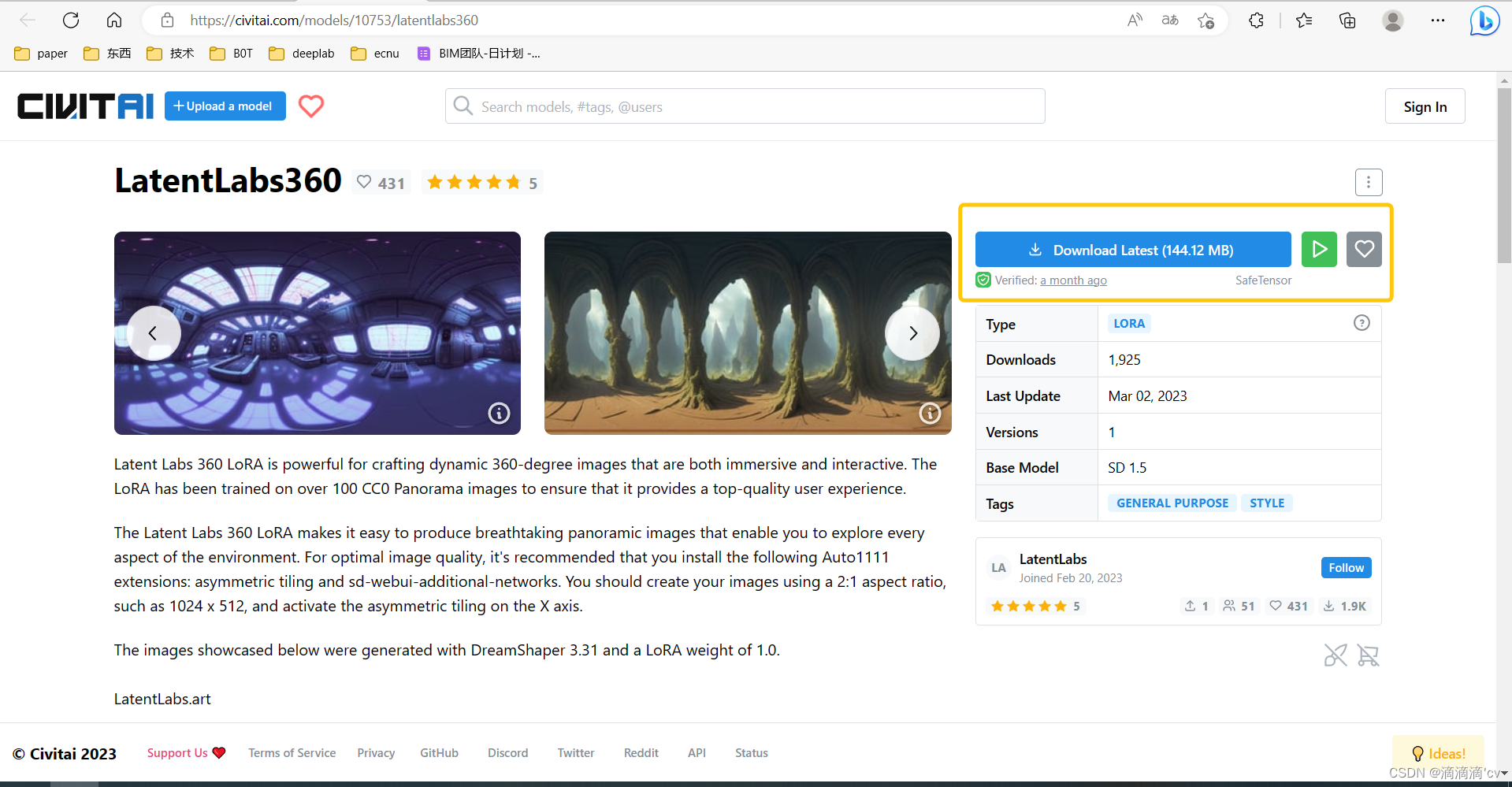Click the page vertical scrollbar thumb
The image size is (1512, 787).
[1504, 175]
